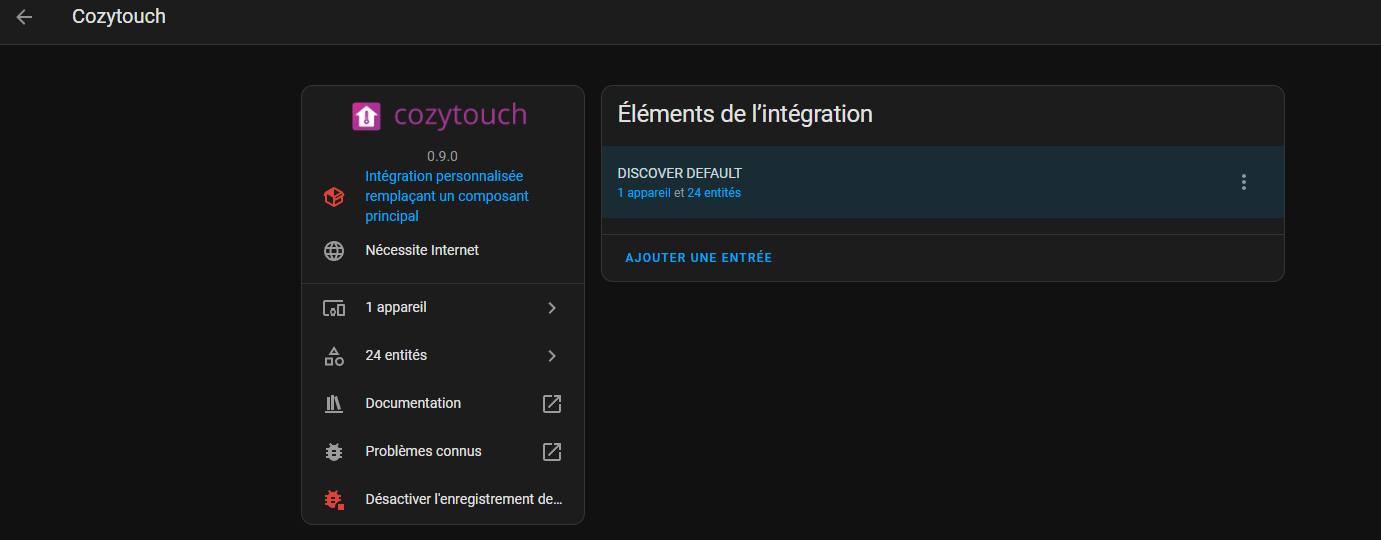Open Documentation with the external link icon

[552, 404]
